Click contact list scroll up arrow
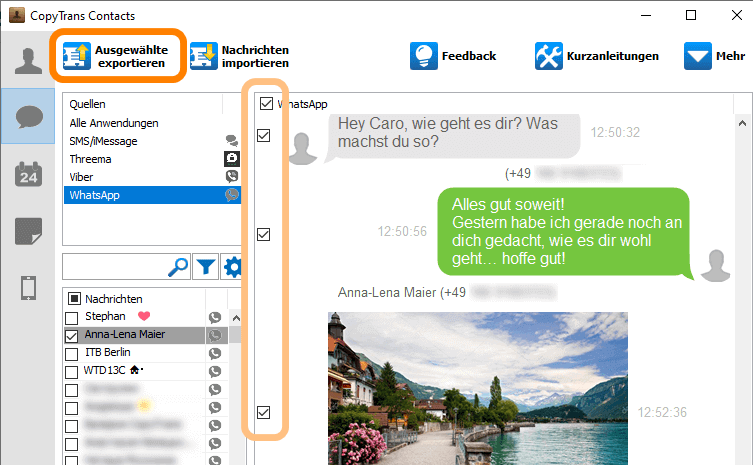The image size is (753, 465). pos(236,318)
